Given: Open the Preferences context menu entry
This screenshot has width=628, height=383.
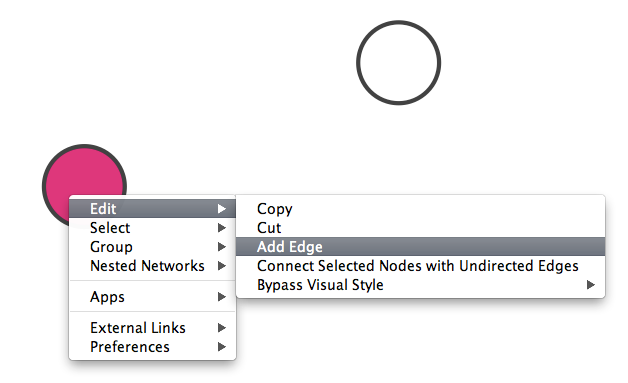Looking at the screenshot, I should tap(152, 347).
